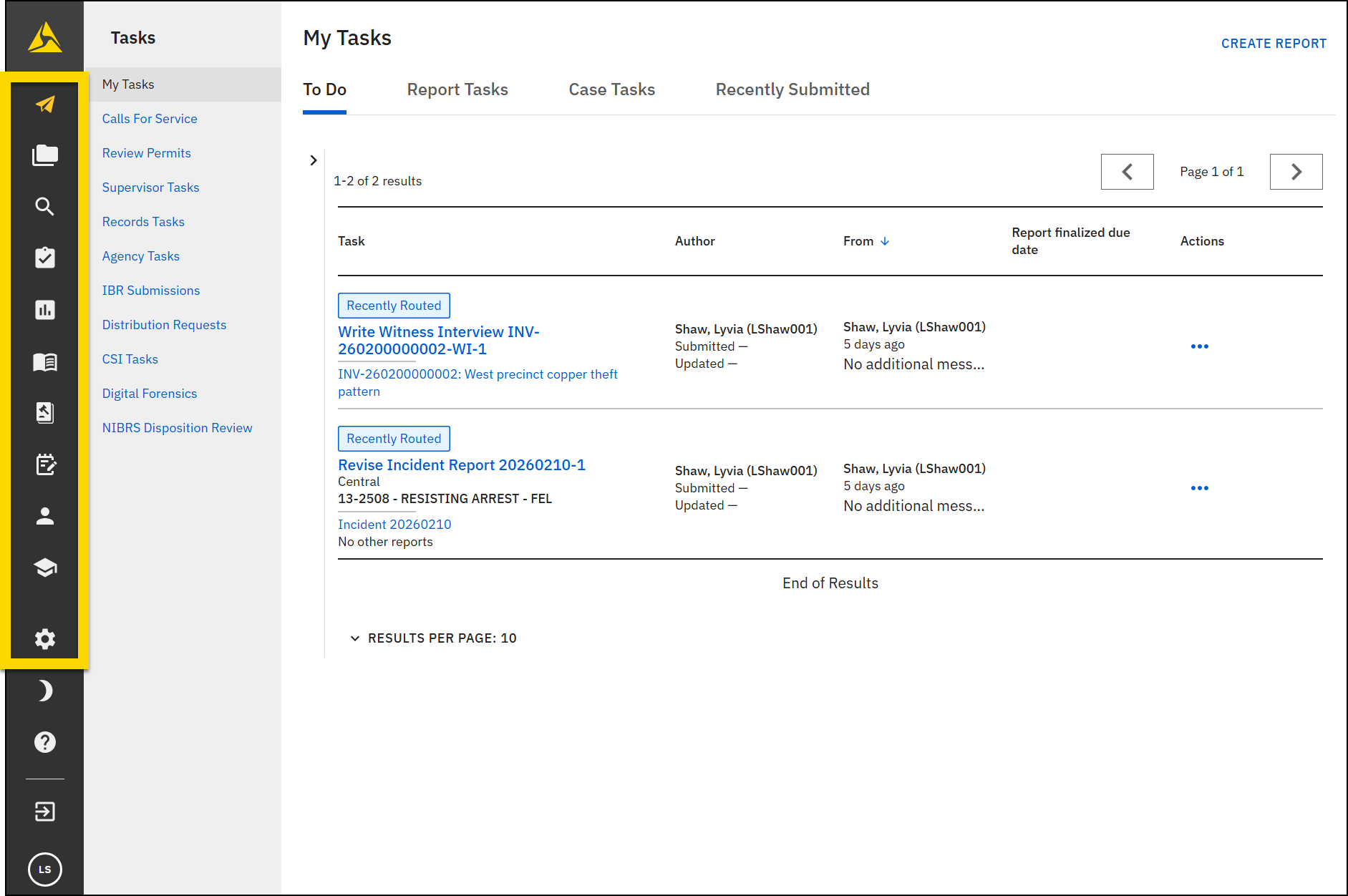Open the Settings gear icon
The height and width of the screenshot is (896, 1348).
44,639
